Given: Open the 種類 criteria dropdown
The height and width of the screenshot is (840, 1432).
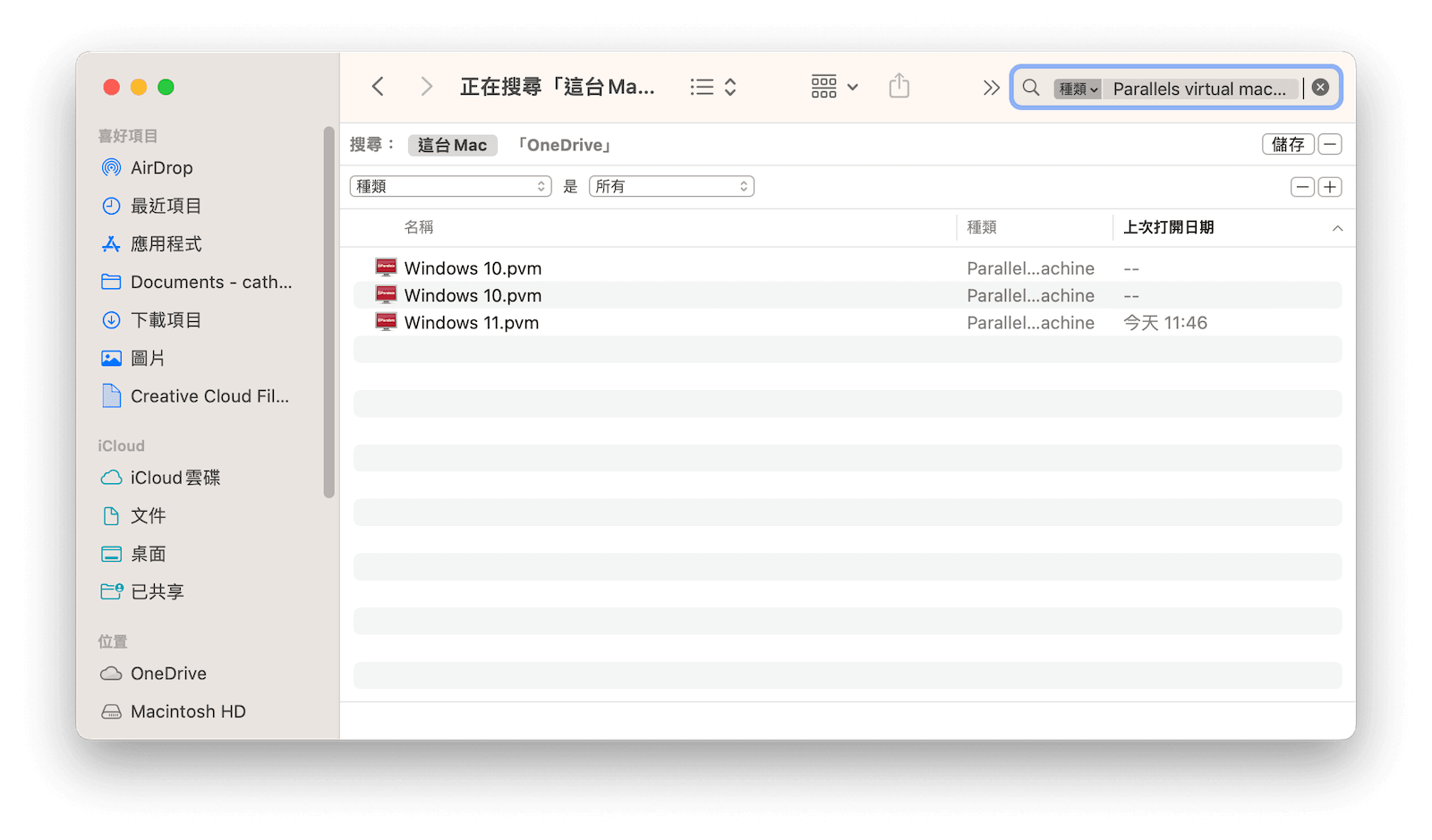Looking at the screenshot, I should tap(450, 186).
